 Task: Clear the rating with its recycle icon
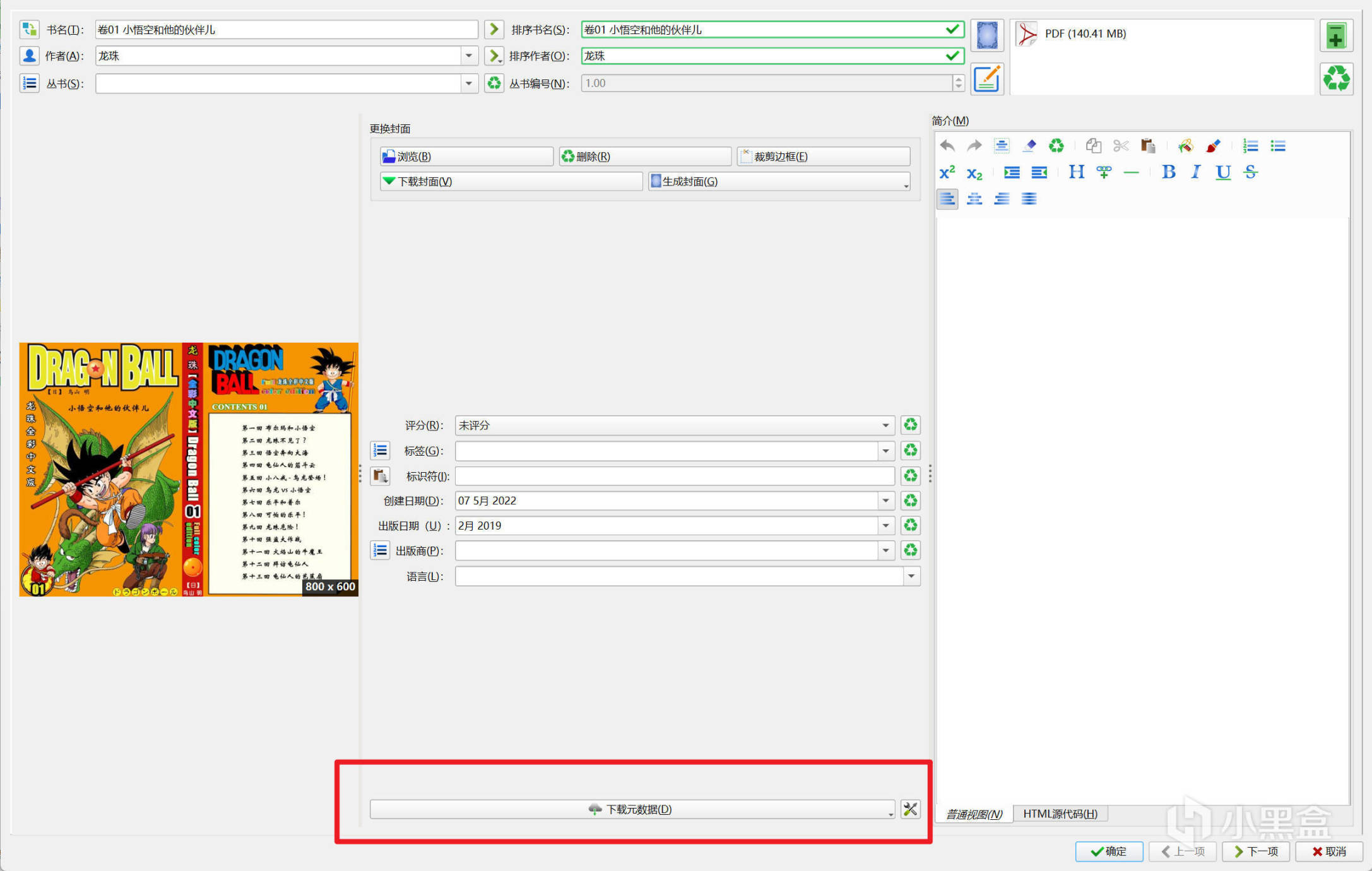[910, 425]
